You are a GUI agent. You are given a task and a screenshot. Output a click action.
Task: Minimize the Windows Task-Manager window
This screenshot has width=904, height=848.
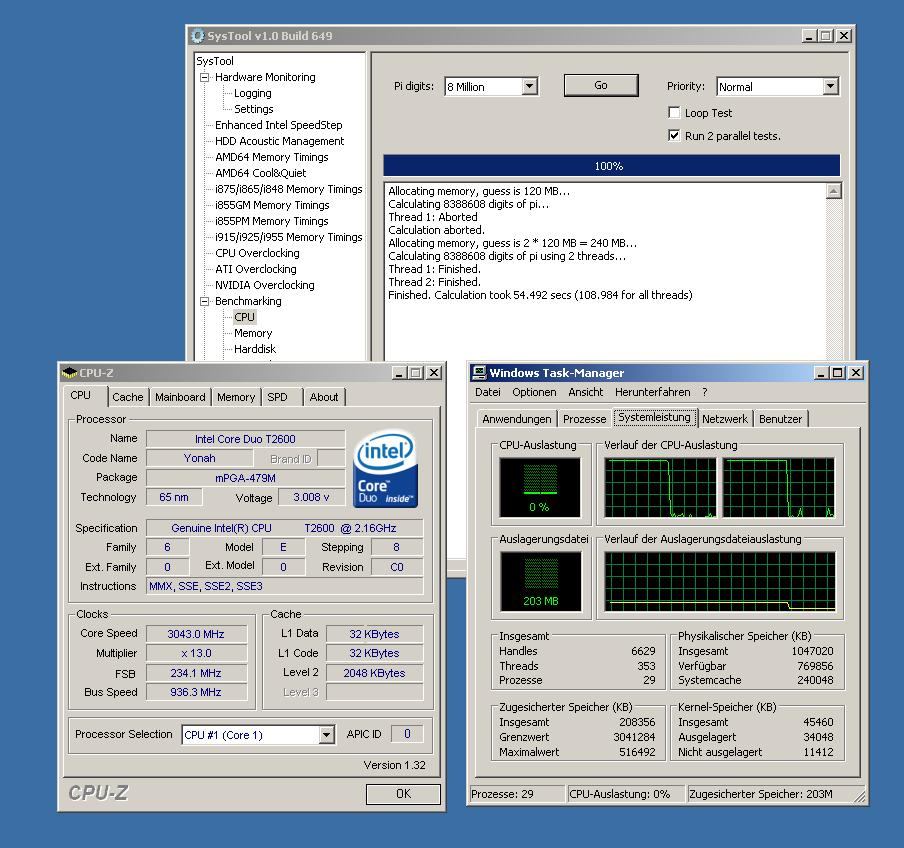tap(822, 373)
